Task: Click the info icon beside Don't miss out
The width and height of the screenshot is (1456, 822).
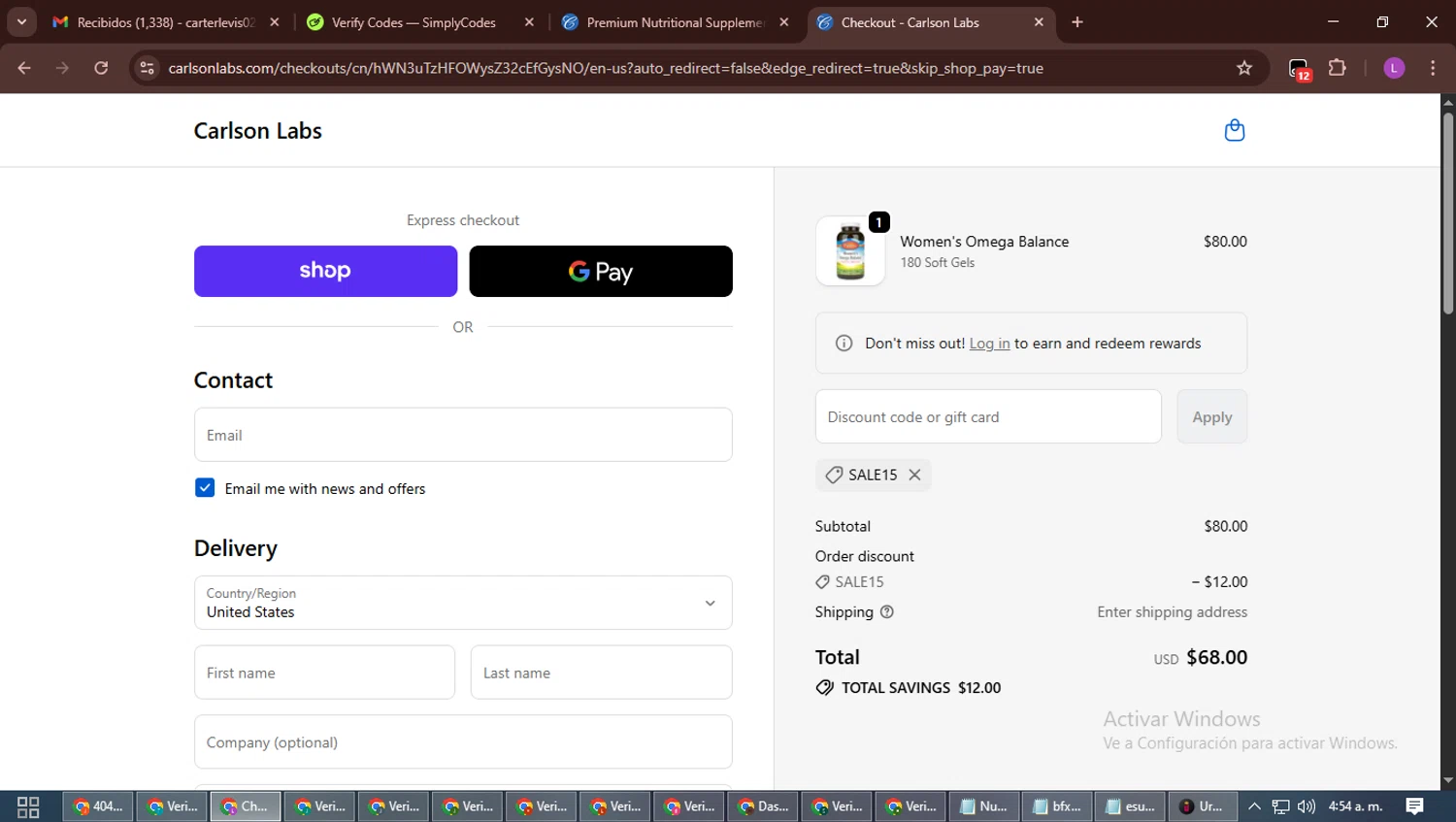Action: (844, 344)
